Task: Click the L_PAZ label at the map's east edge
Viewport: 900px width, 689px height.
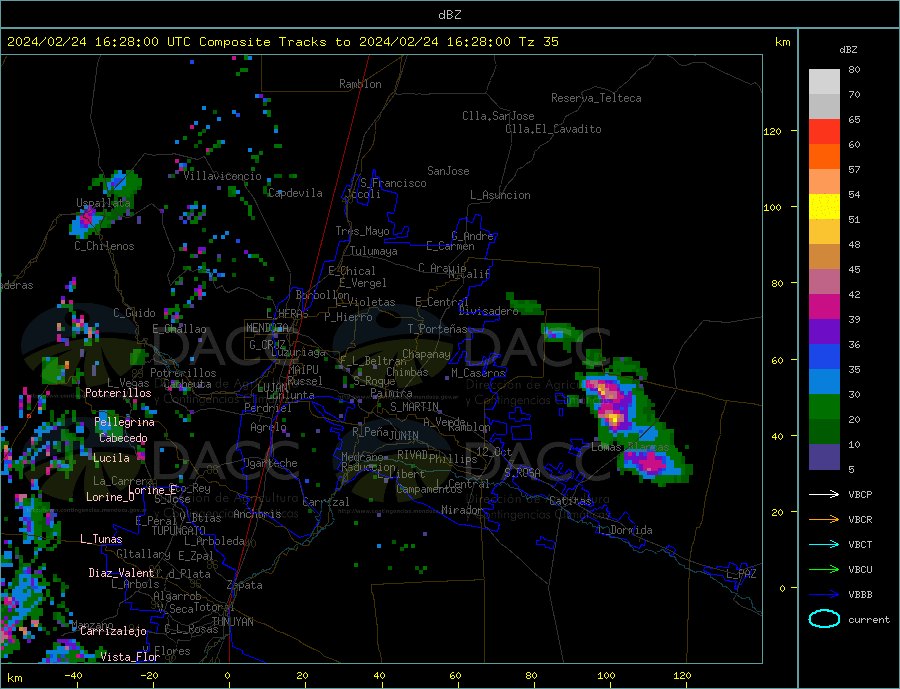Action: click(x=742, y=574)
